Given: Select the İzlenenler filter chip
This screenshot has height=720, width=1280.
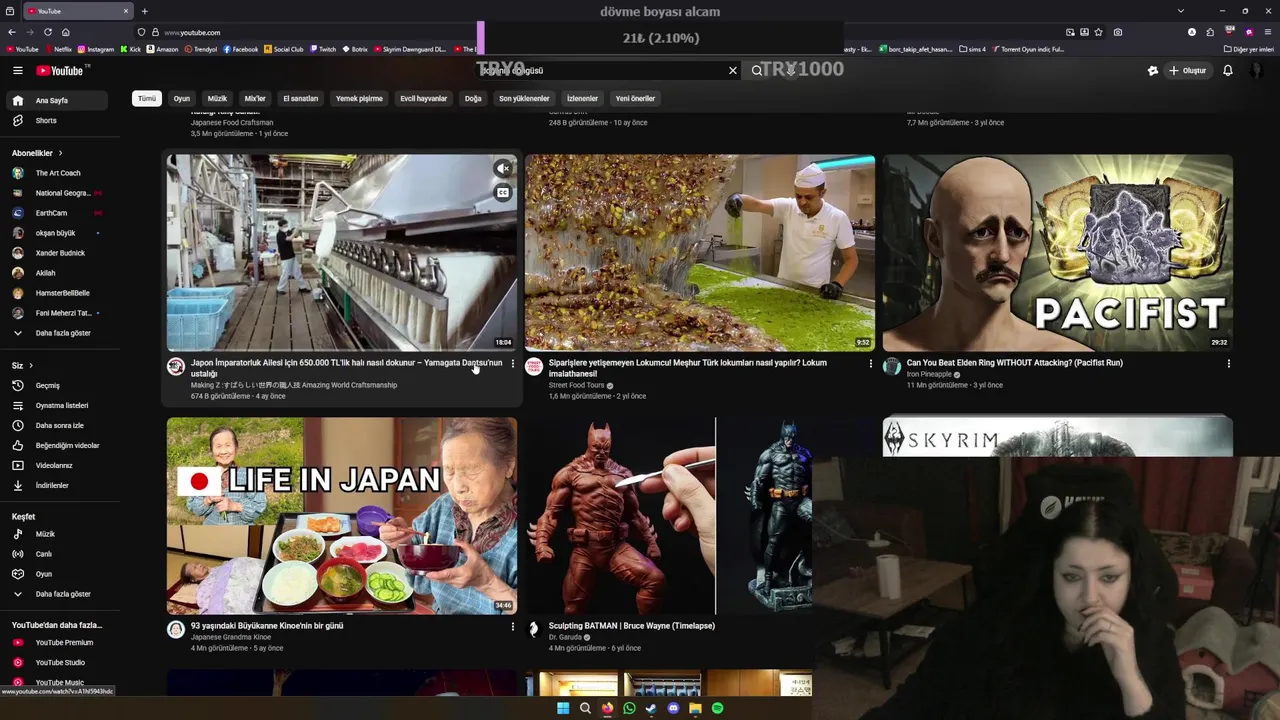Looking at the screenshot, I should (x=582, y=98).
